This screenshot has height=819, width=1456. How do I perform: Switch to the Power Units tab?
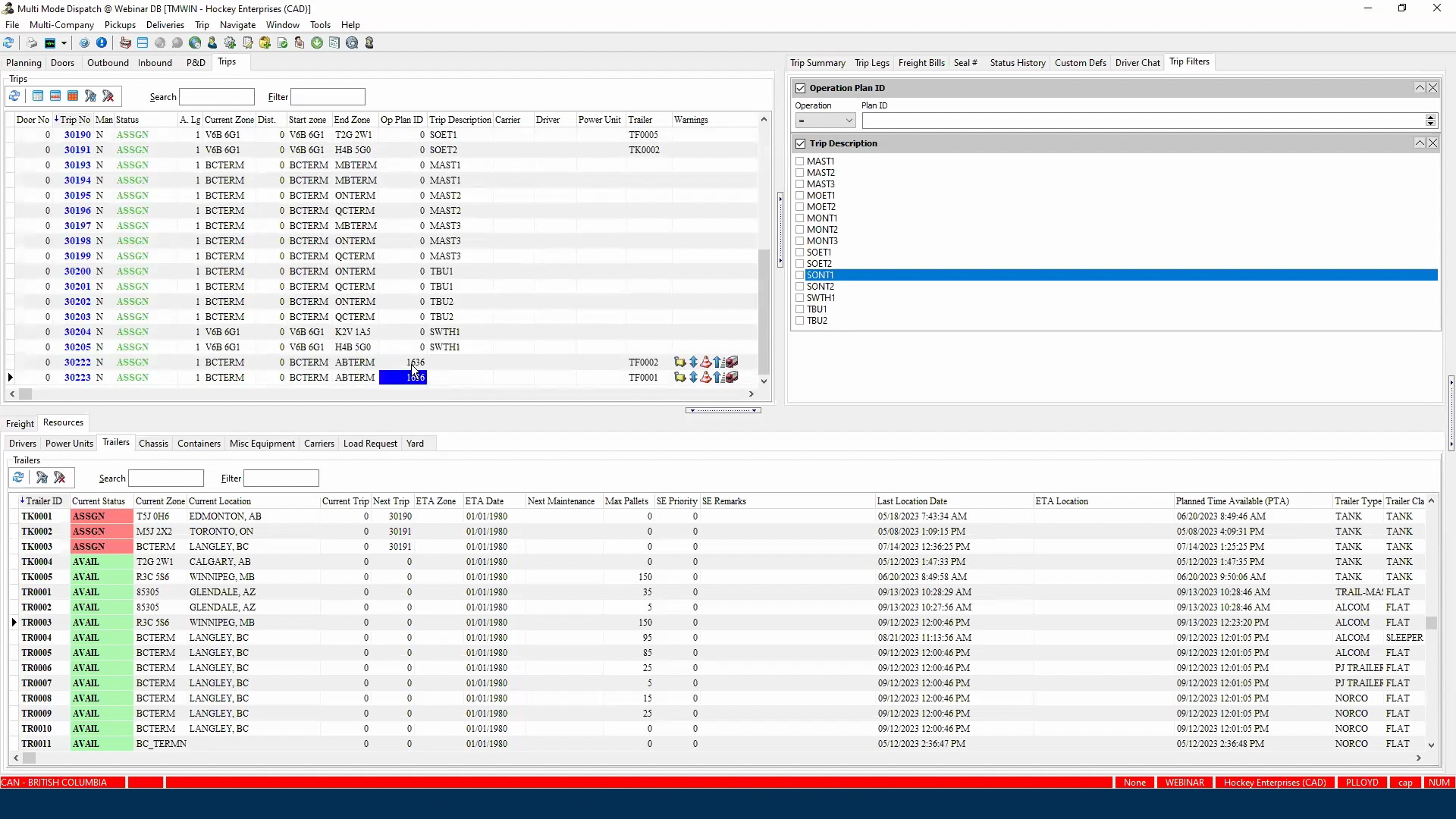(x=68, y=444)
